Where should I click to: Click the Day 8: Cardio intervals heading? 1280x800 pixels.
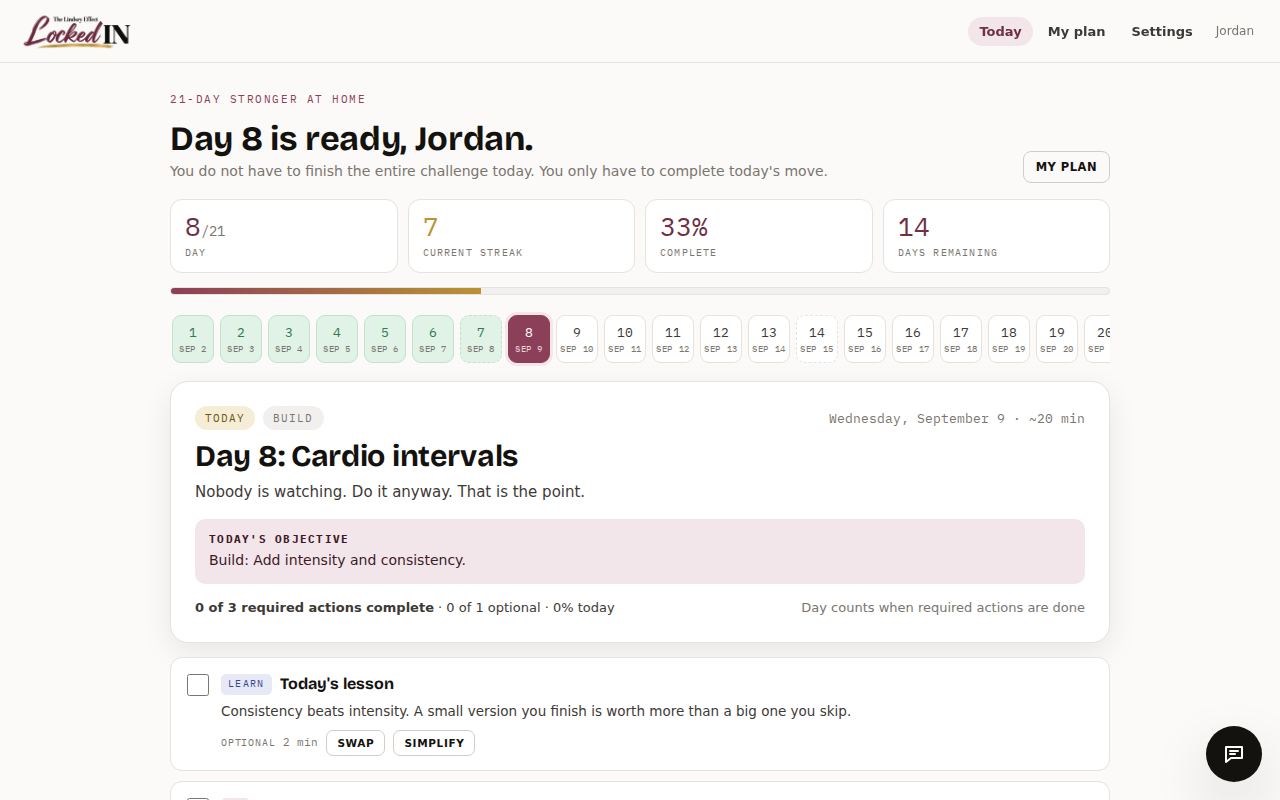[357, 456]
